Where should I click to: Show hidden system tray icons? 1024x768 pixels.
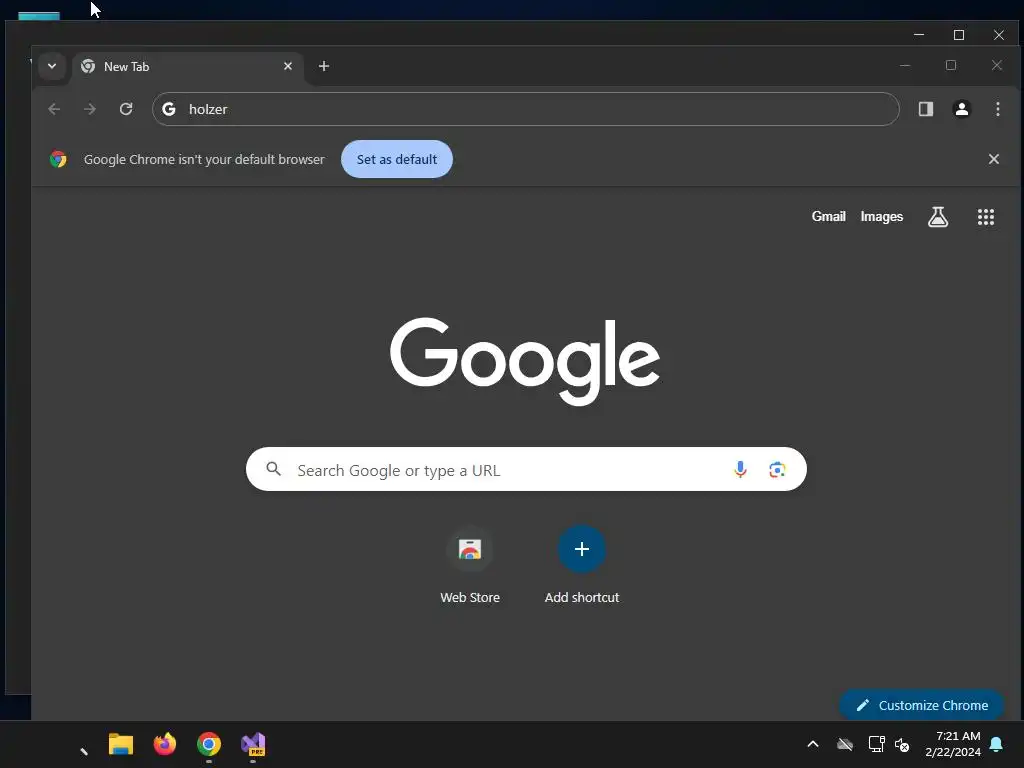813,744
